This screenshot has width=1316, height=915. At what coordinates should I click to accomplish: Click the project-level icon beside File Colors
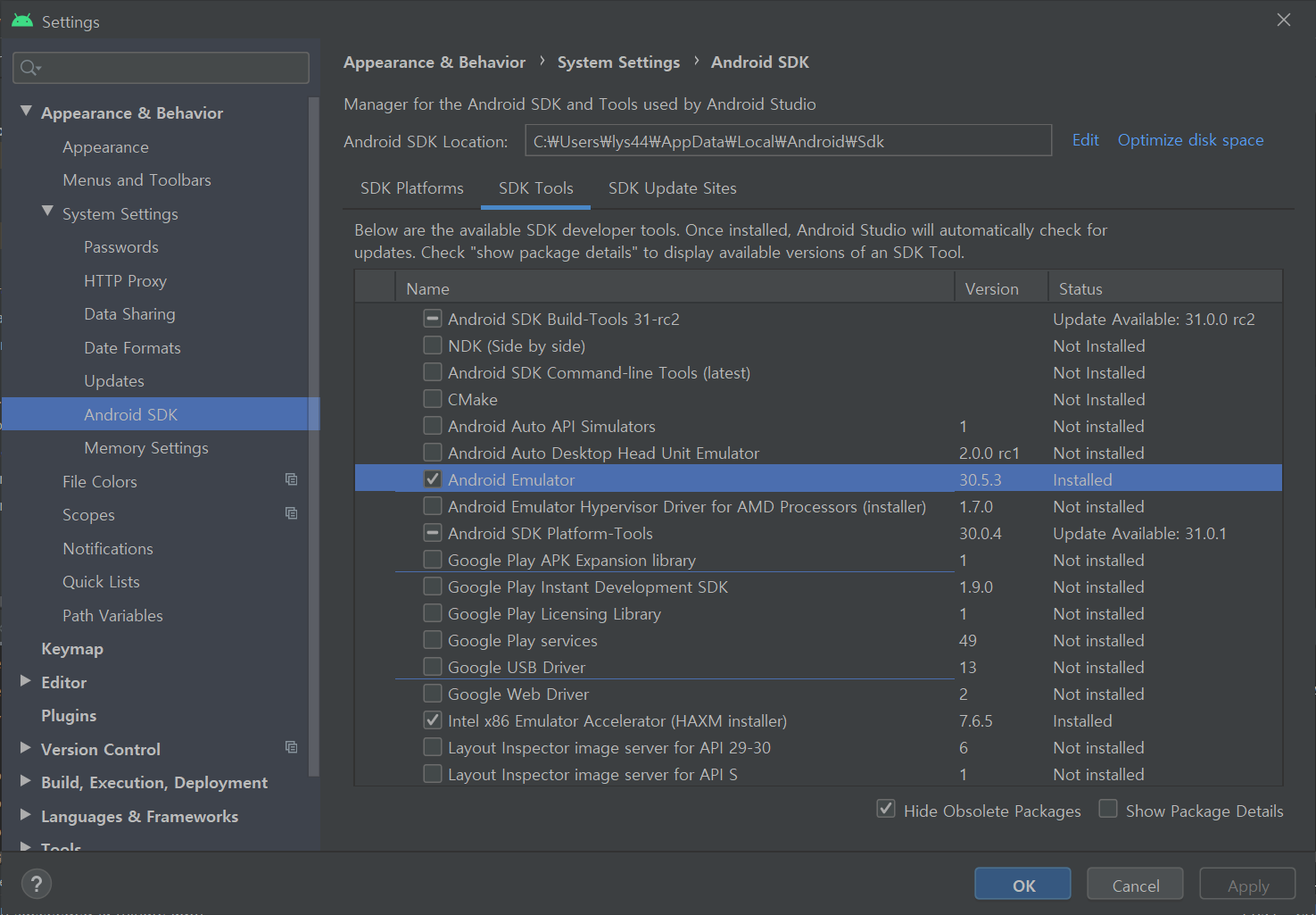coord(291,479)
